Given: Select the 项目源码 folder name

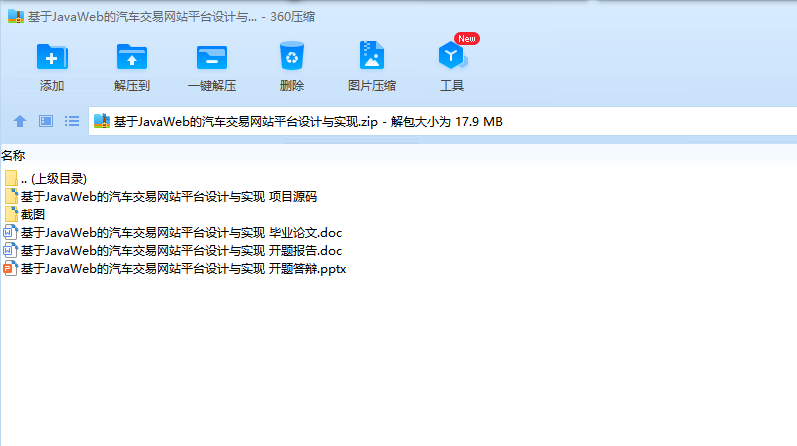Looking at the screenshot, I should coord(169,197).
